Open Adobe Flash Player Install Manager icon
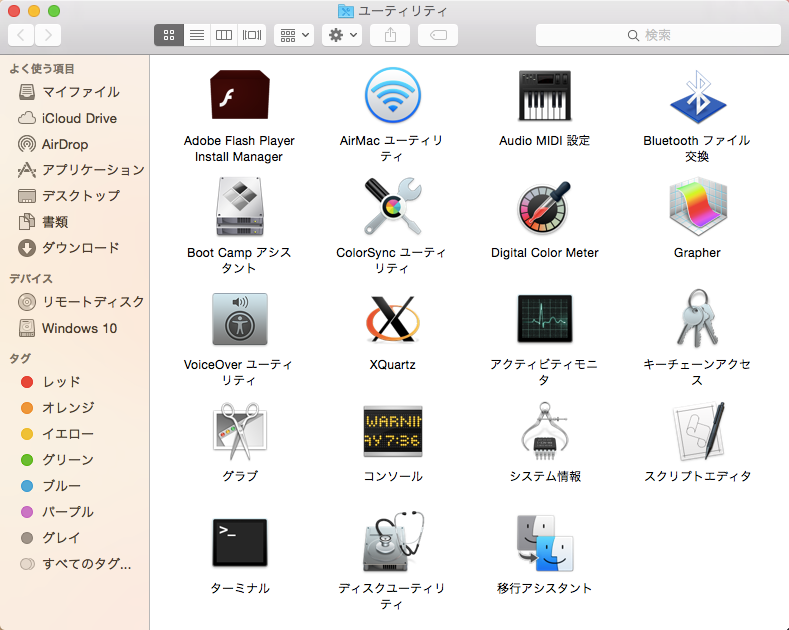 click(240, 95)
